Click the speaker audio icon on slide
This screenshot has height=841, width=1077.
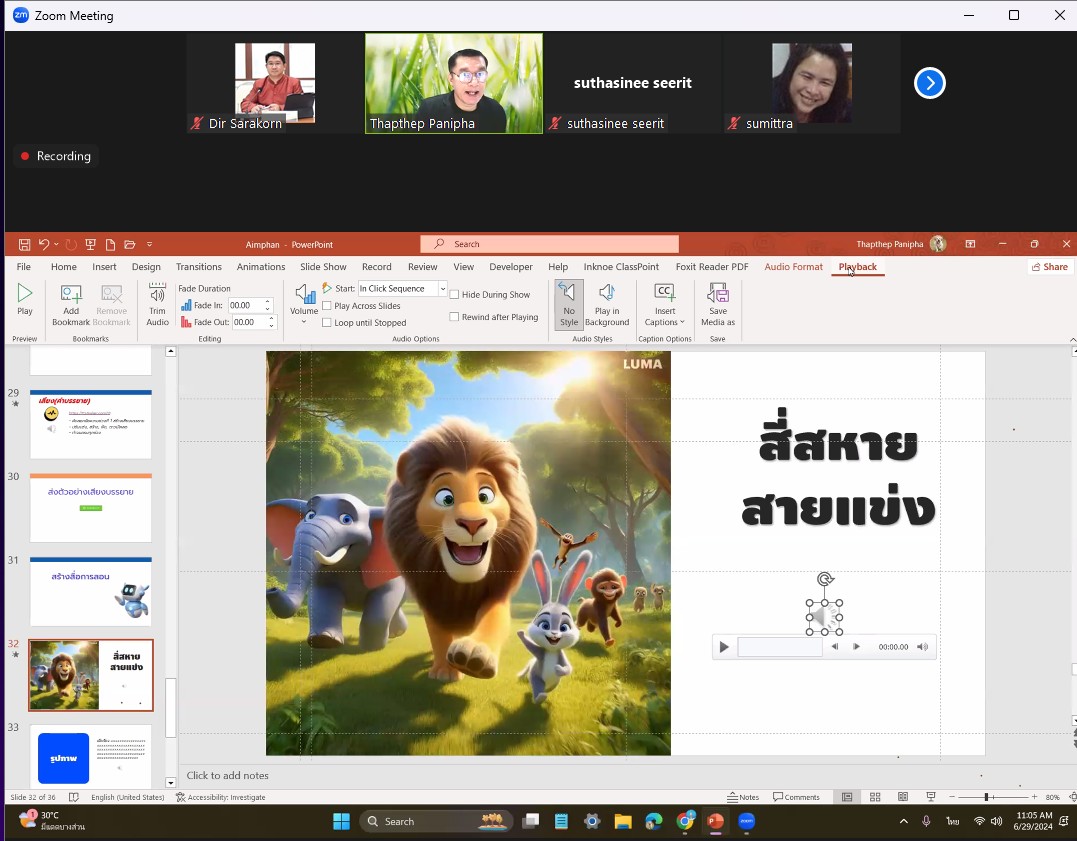pyautogui.click(x=824, y=617)
